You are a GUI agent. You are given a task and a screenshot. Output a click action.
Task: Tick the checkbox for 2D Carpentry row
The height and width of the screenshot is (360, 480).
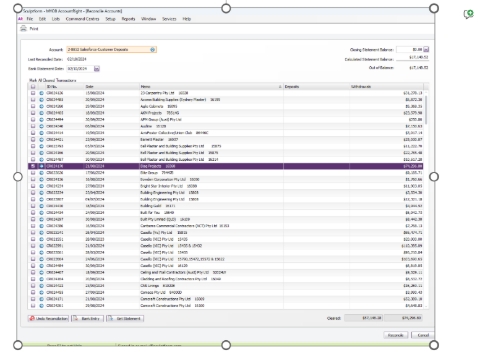(33, 93)
